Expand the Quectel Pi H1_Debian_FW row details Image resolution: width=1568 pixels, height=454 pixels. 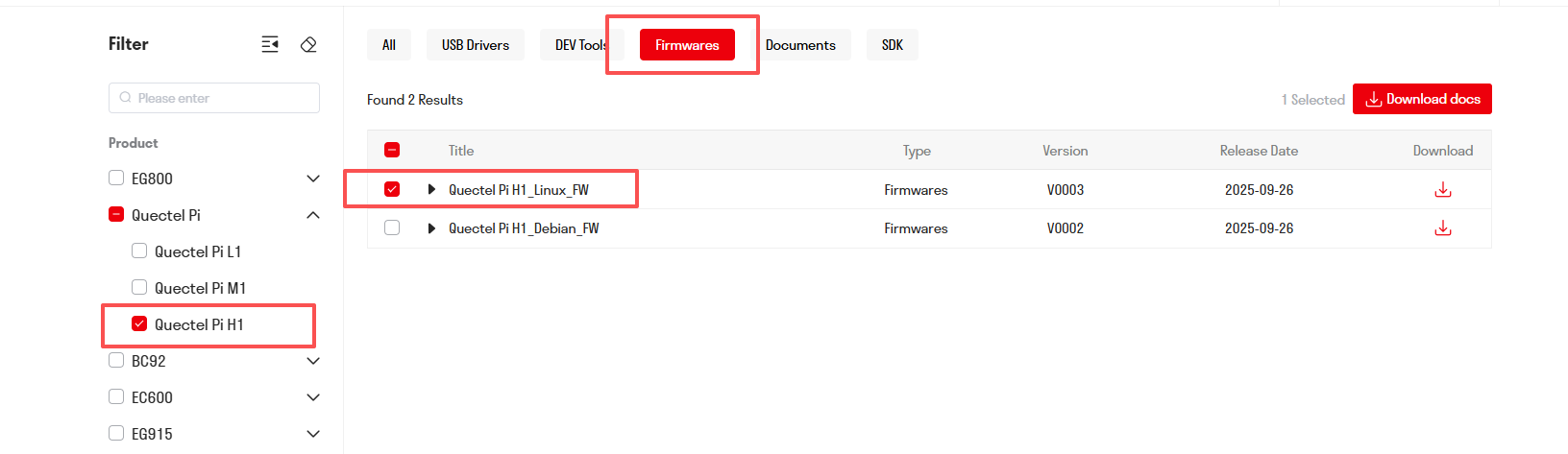coord(431,228)
